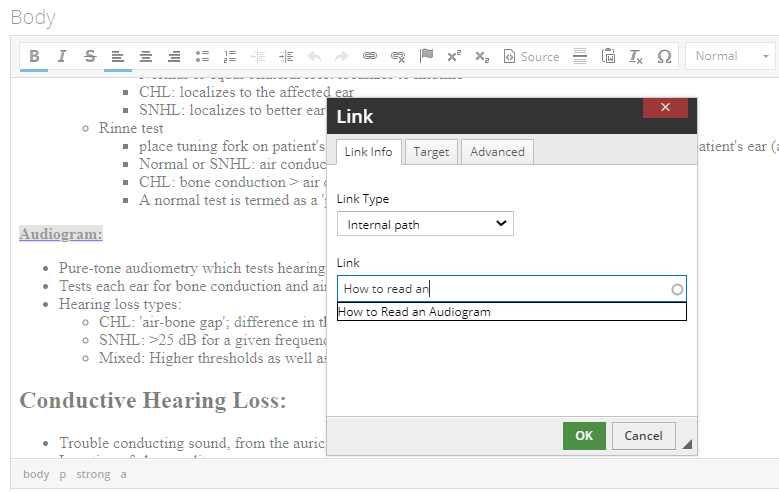Confirm link with OK button

pyautogui.click(x=584, y=436)
